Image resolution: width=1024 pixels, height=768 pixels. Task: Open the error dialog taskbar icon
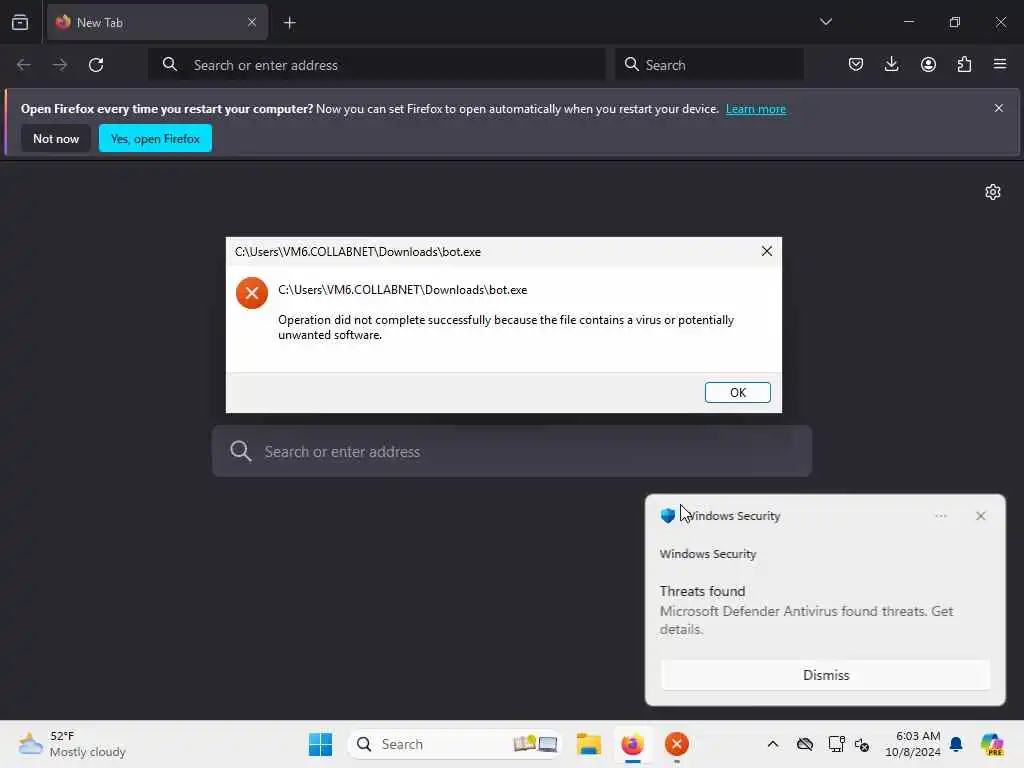point(677,744)
